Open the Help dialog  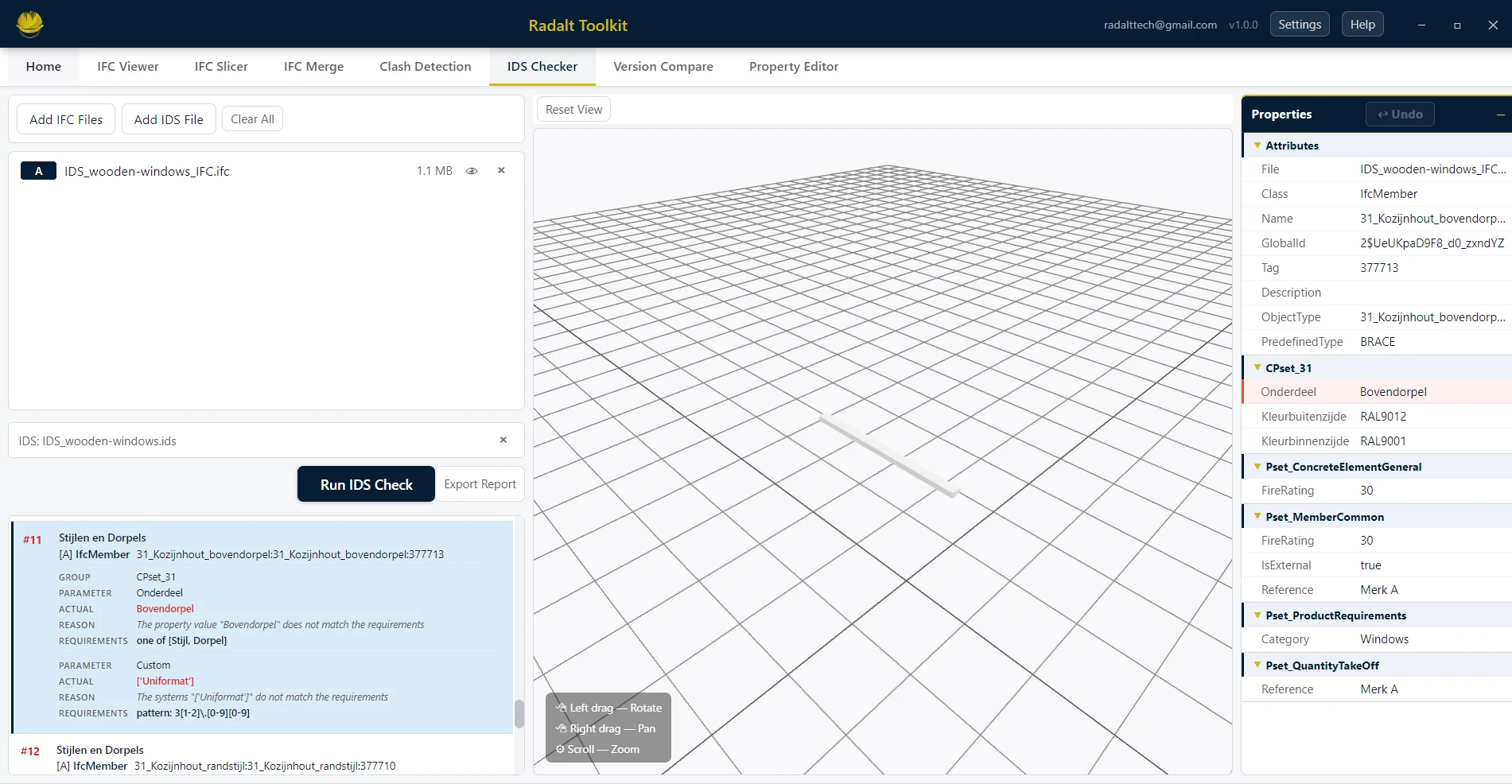[1362, 24]
